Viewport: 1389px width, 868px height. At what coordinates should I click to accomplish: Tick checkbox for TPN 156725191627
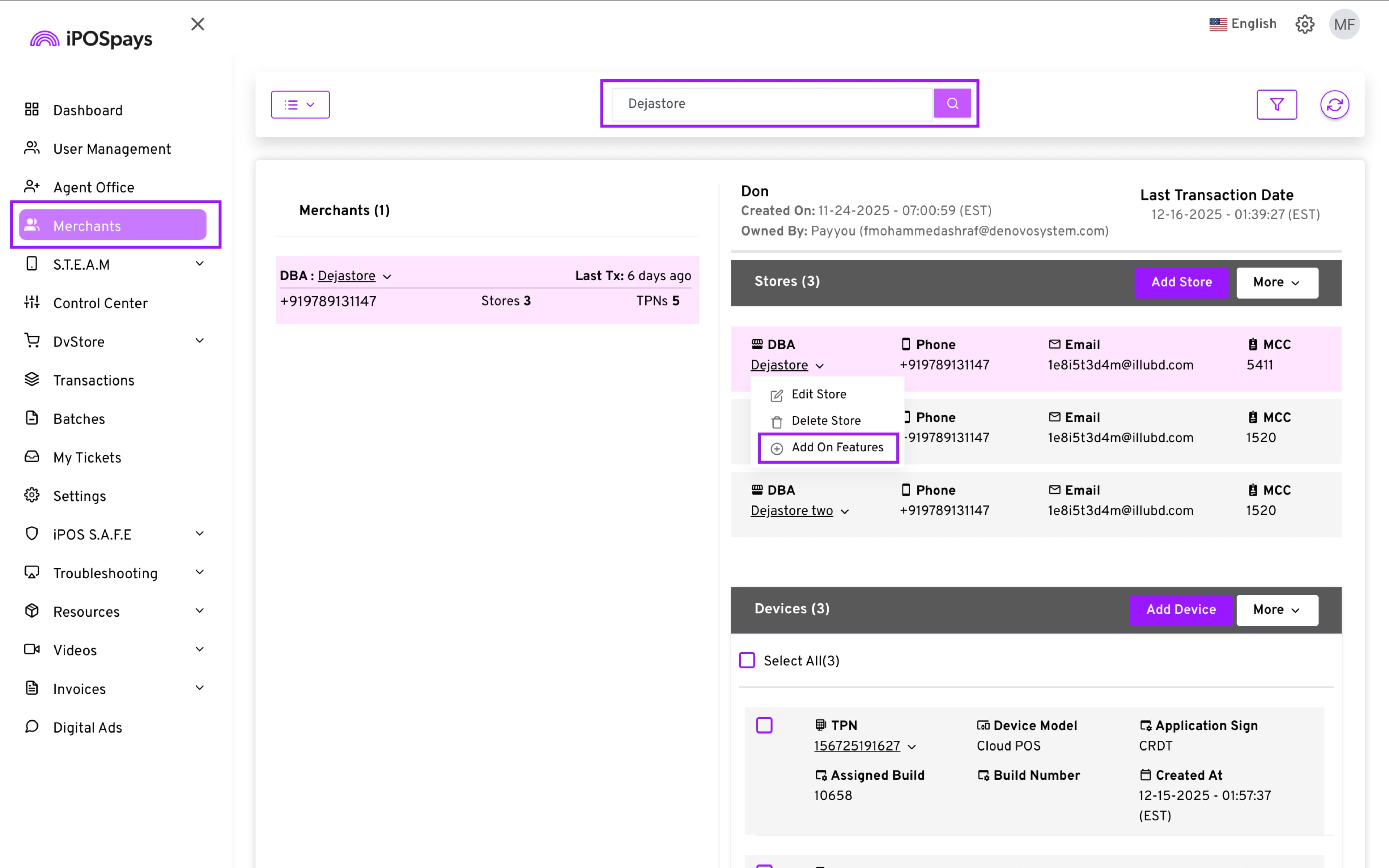point(764,725)
